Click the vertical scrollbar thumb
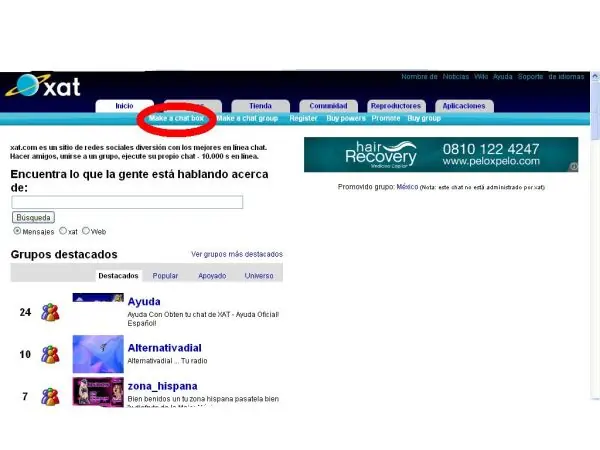The width and height of the screenshot is (600, 450). 595,110
